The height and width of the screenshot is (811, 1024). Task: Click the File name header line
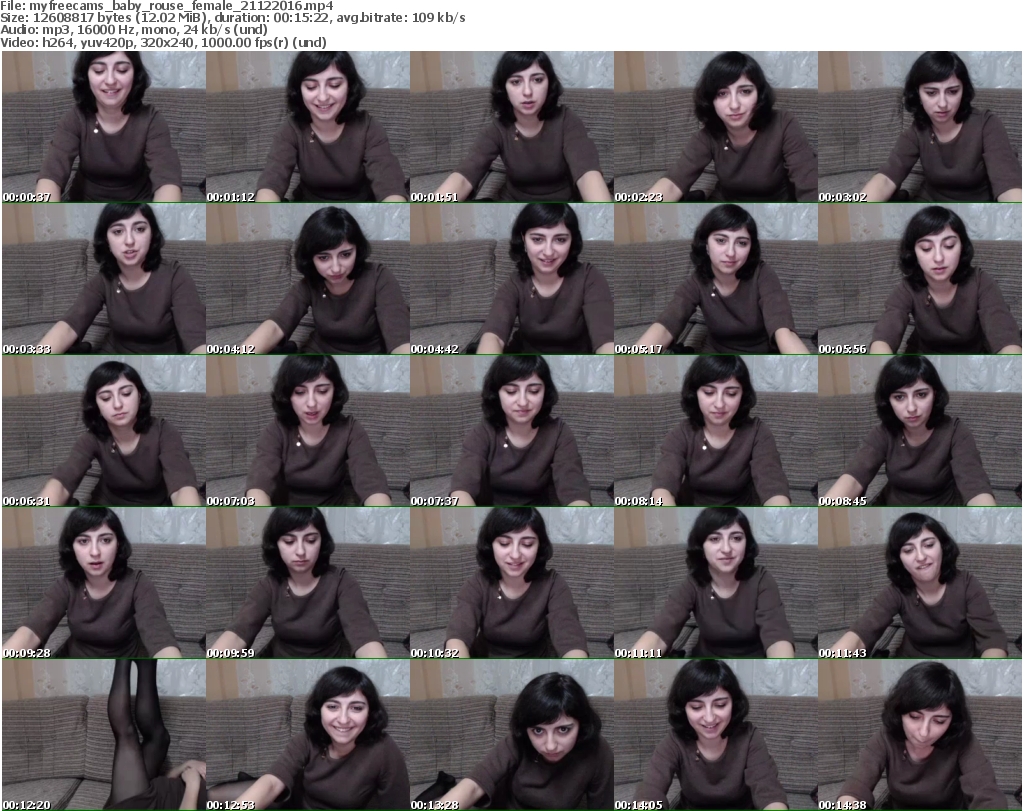click(x=167, y=6)
